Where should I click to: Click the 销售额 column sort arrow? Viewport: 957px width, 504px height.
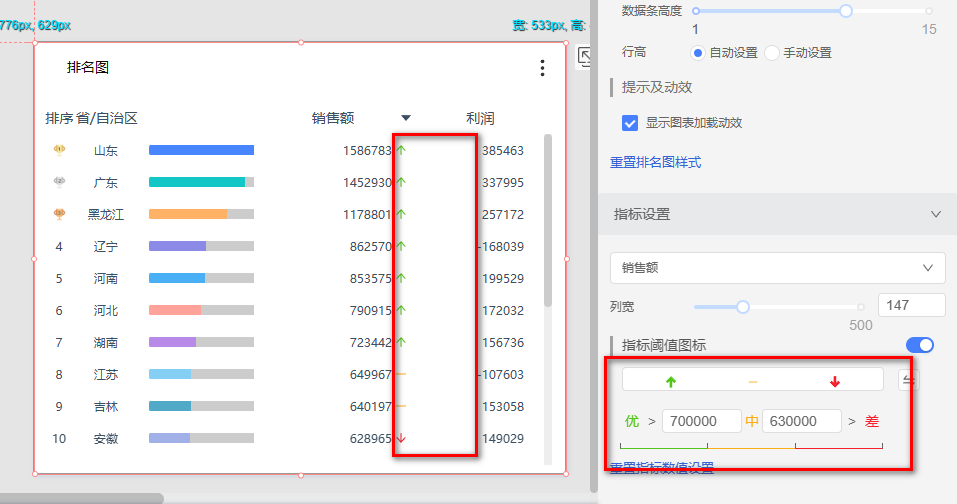pyautogui.click(x=405, y=118)
